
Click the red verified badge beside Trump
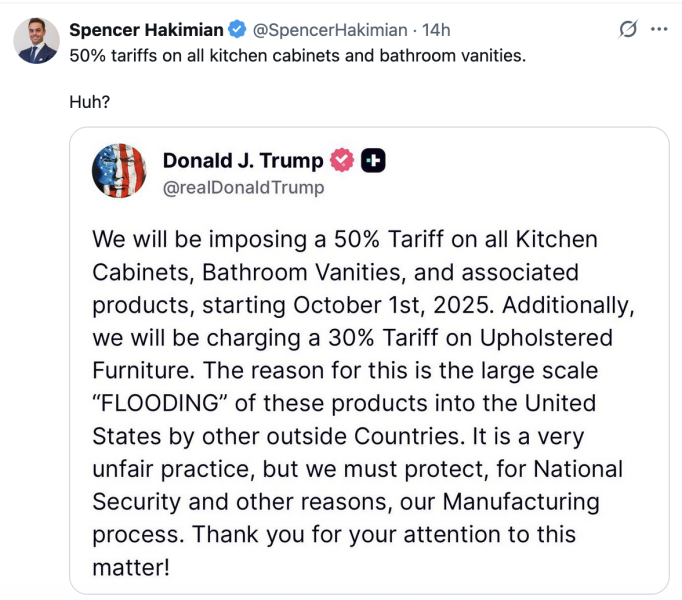click(x=342, y=160)
